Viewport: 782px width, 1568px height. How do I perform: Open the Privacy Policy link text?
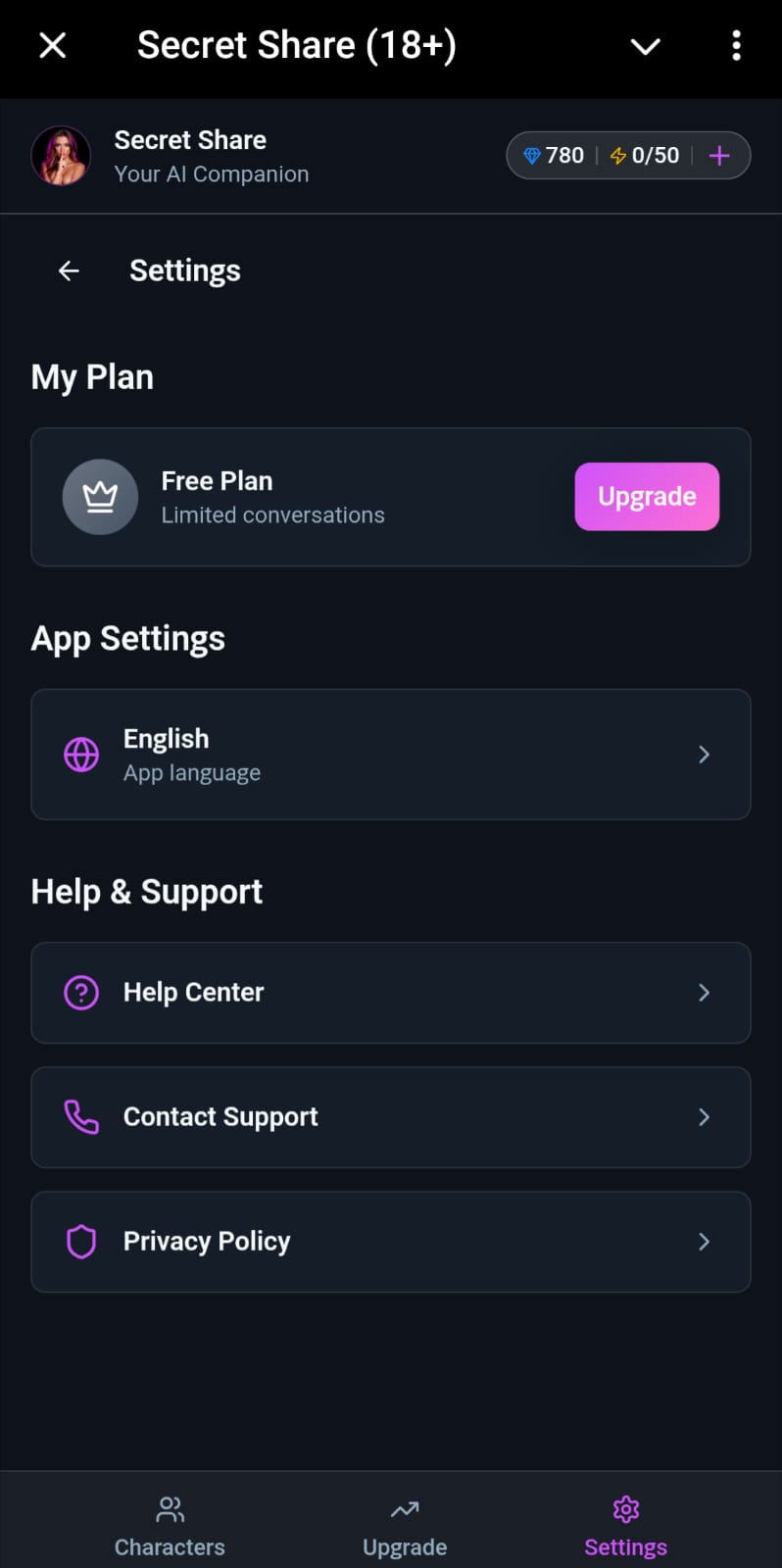tap(207, 1242)
